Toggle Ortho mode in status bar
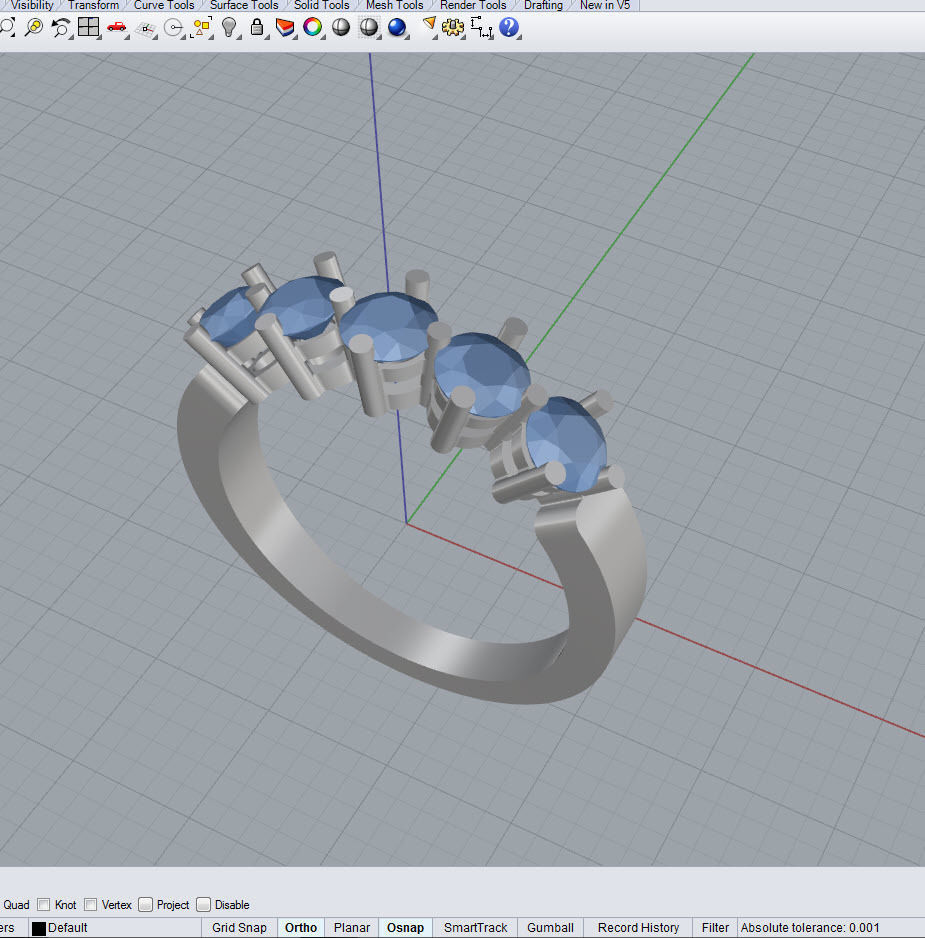925x938 pixels. [301, 927]
